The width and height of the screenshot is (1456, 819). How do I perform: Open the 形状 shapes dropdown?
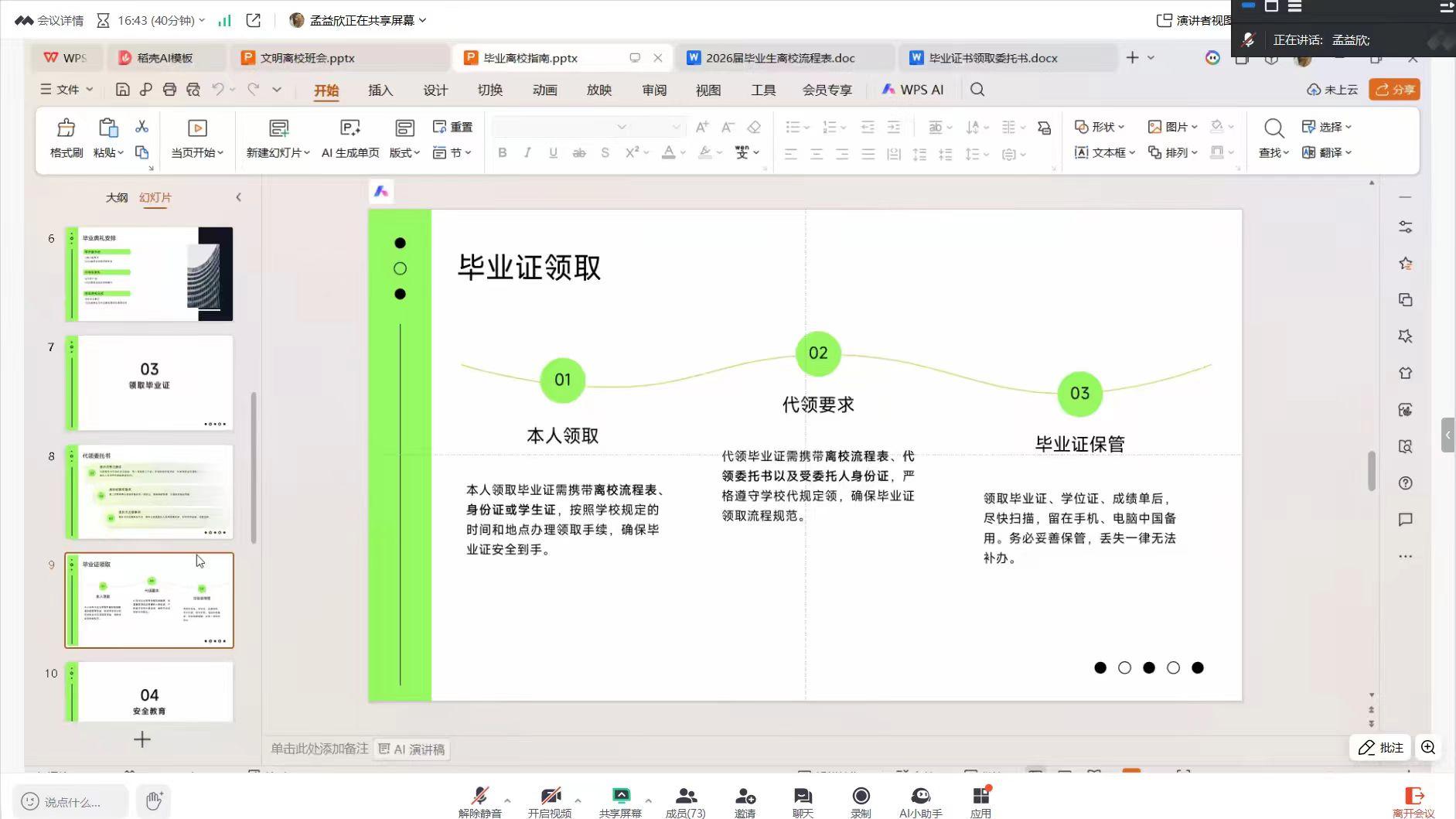click(1099, 127)
